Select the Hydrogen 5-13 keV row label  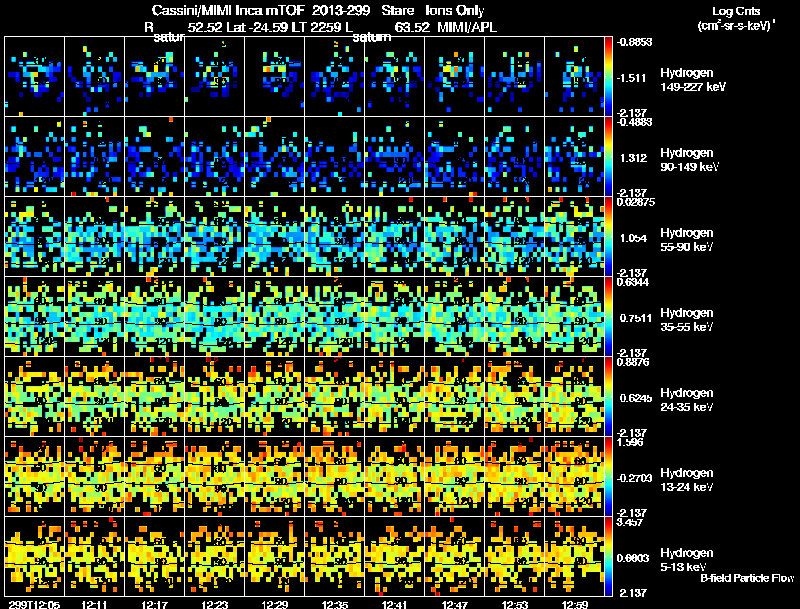click(x=687, y=560)
